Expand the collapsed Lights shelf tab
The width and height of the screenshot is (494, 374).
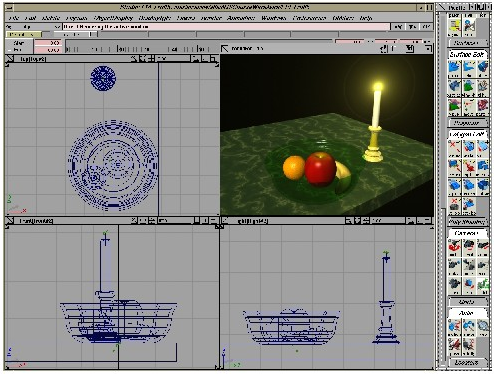coord(467,302)
